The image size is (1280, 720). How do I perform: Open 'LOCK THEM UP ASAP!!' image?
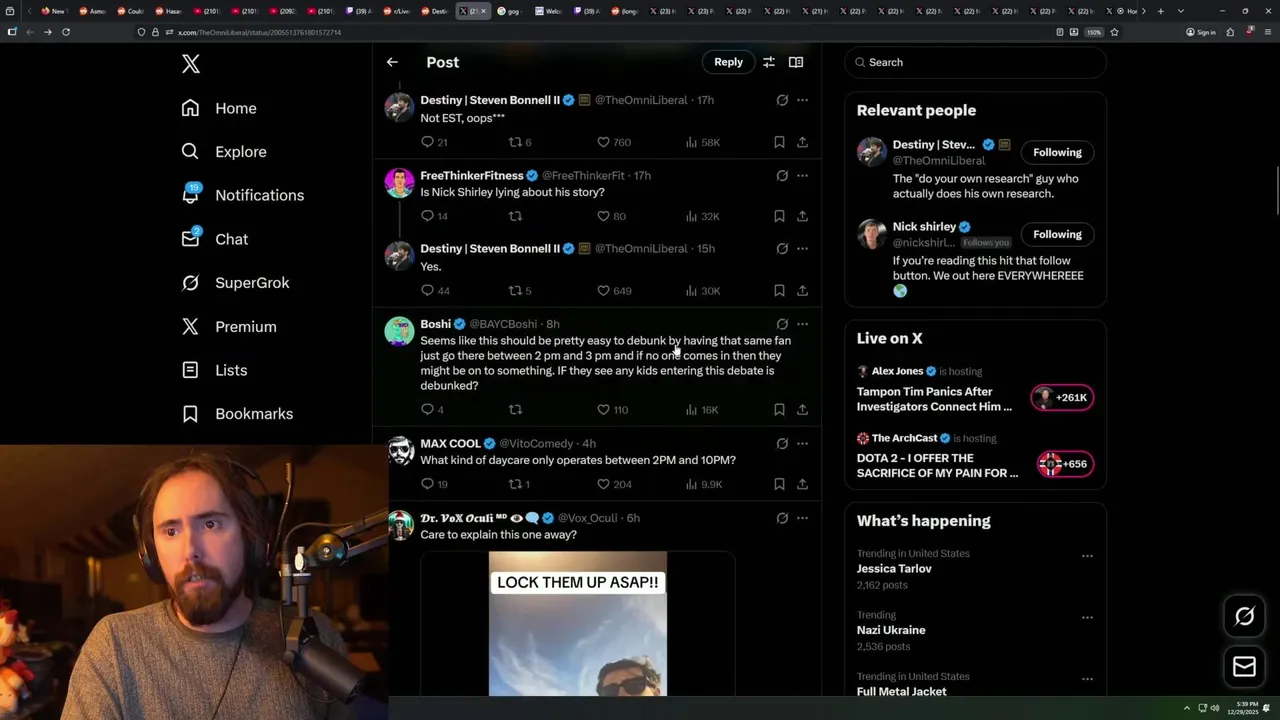[x=578, y=623]
